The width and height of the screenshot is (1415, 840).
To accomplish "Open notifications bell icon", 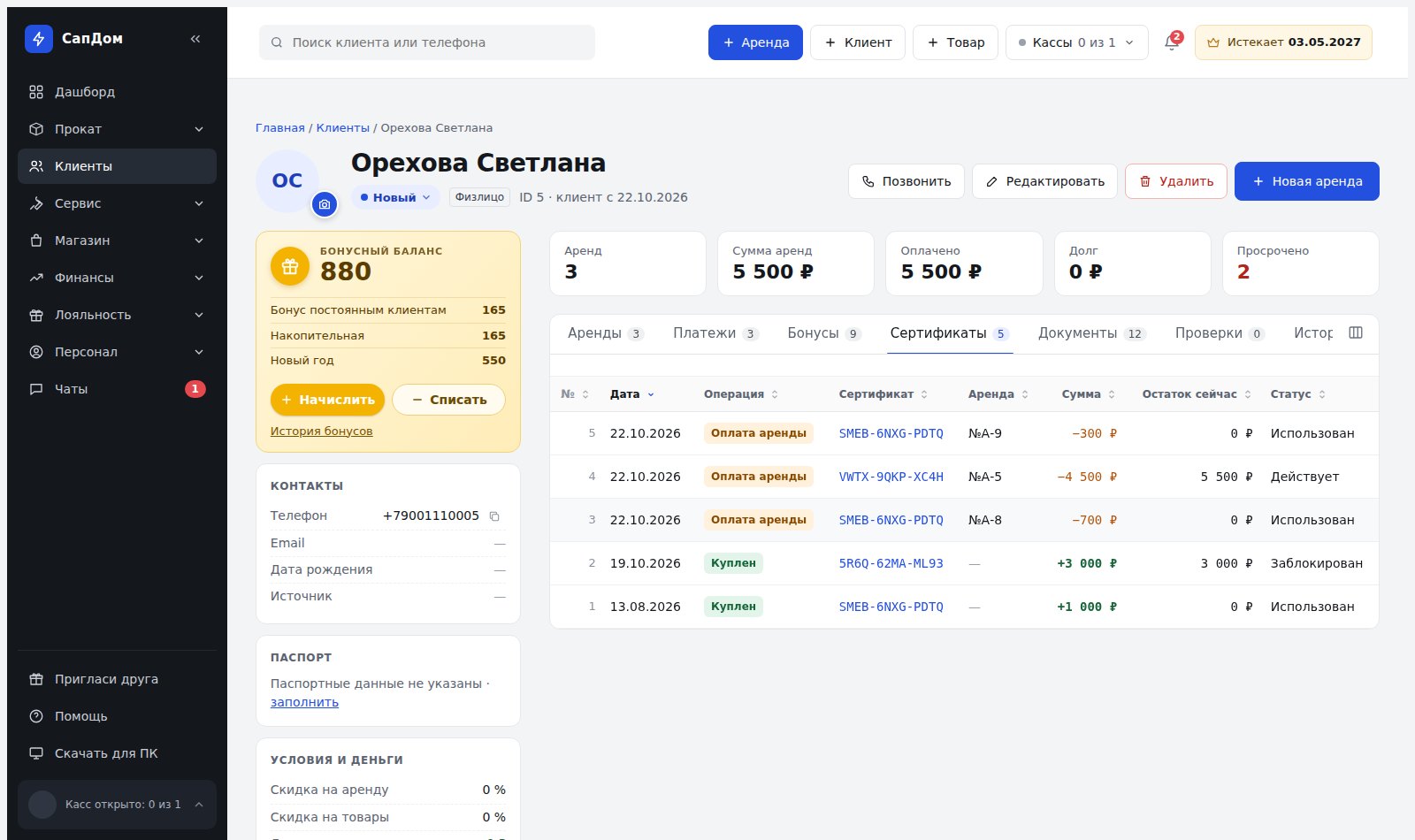I will pos(1172,42).
